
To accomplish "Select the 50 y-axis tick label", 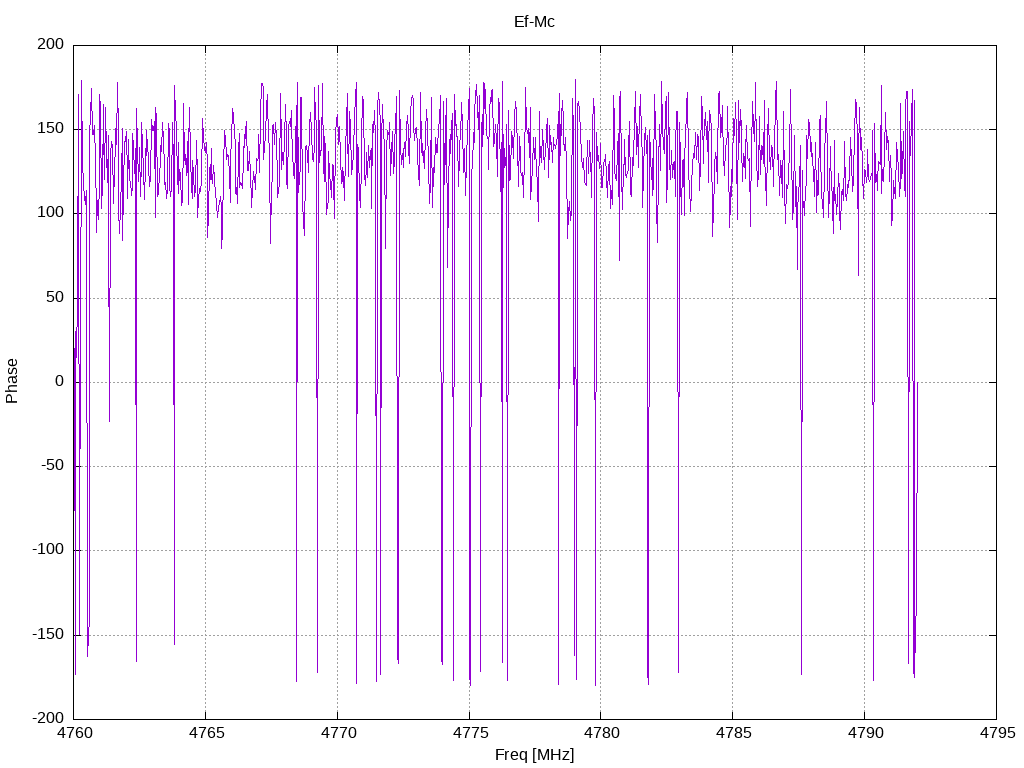I will 56,297.
